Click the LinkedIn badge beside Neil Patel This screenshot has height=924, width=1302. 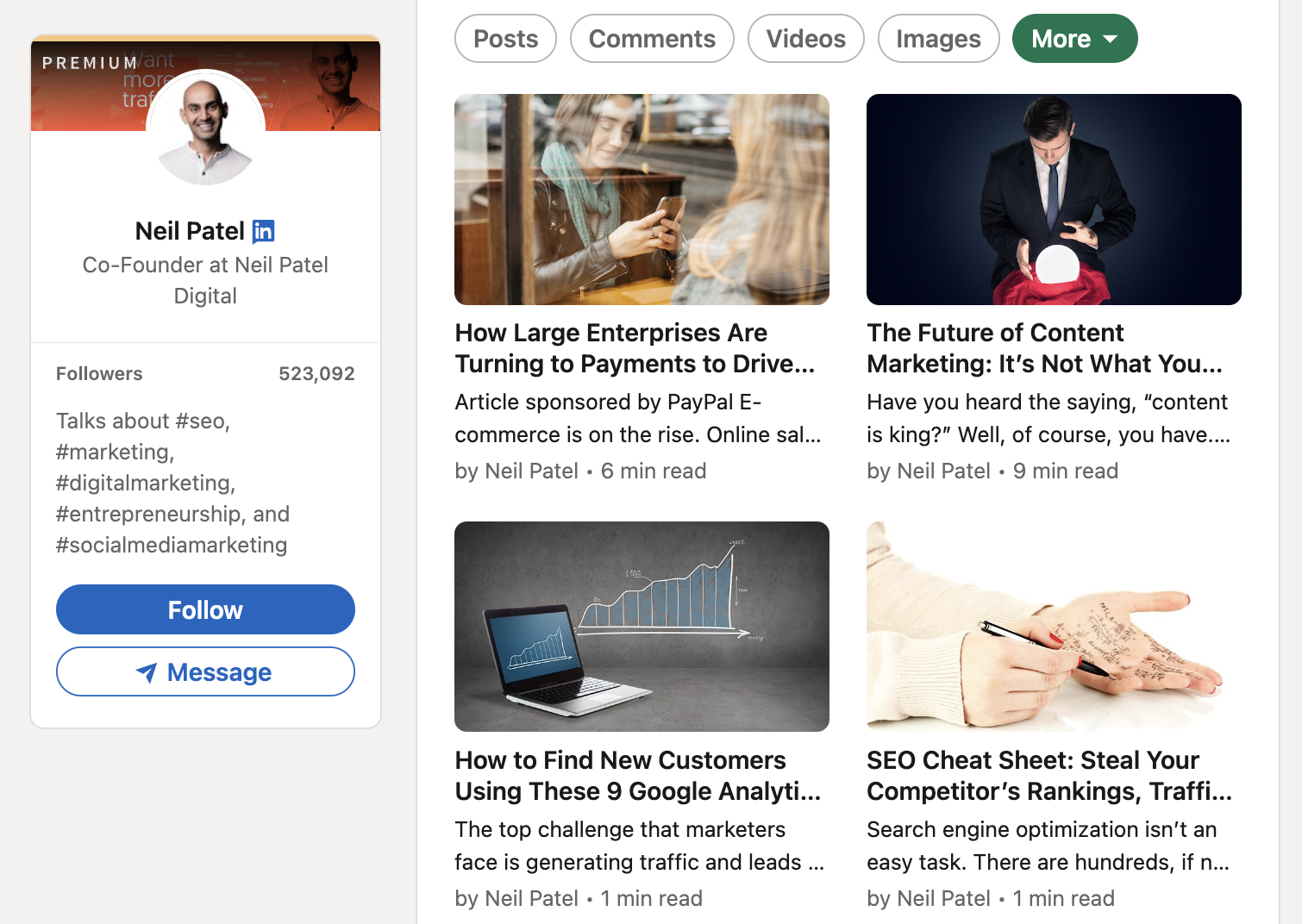coord(263,231)
